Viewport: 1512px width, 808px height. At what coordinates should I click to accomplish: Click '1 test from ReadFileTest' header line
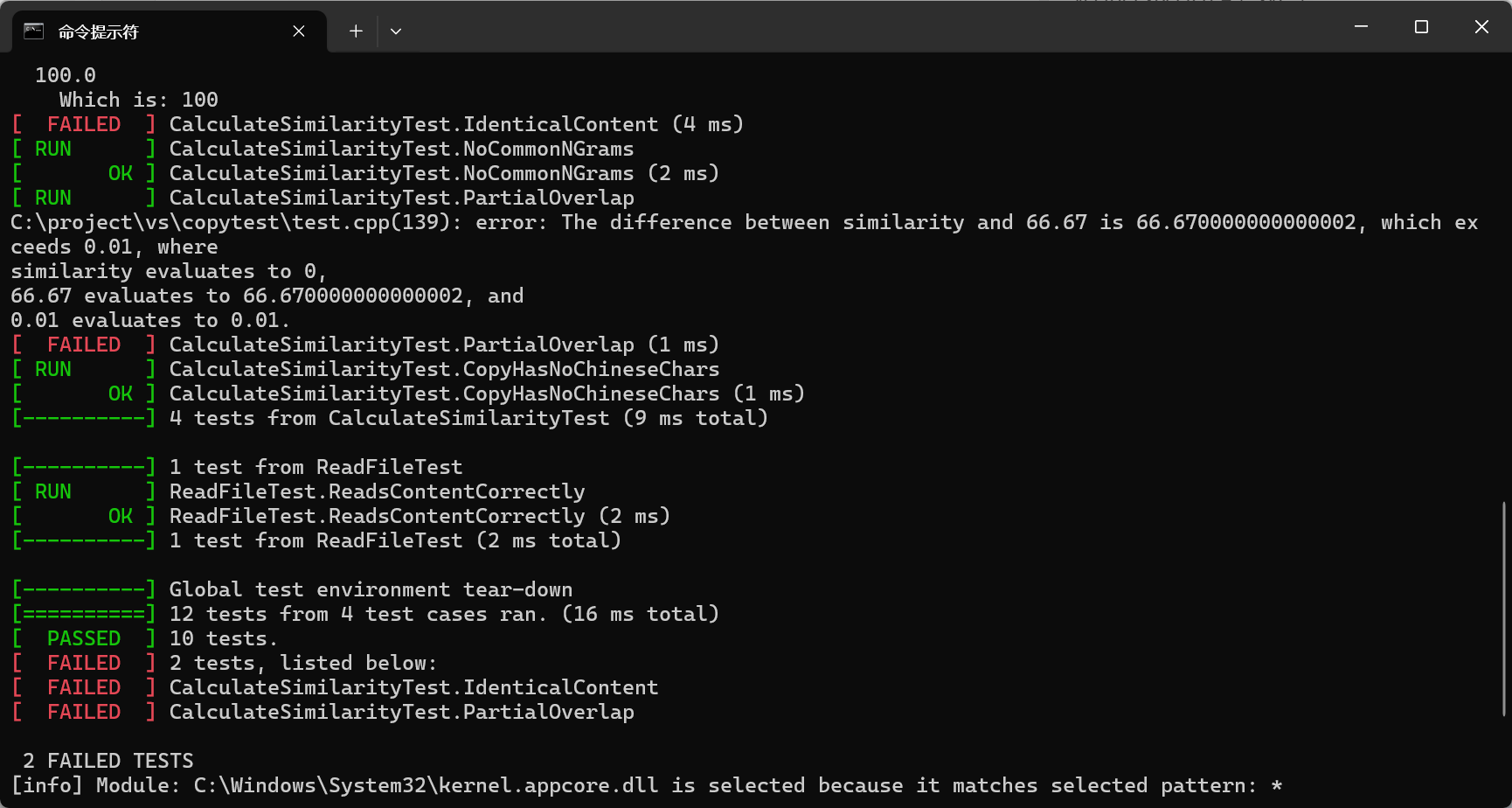pos(237,467)
